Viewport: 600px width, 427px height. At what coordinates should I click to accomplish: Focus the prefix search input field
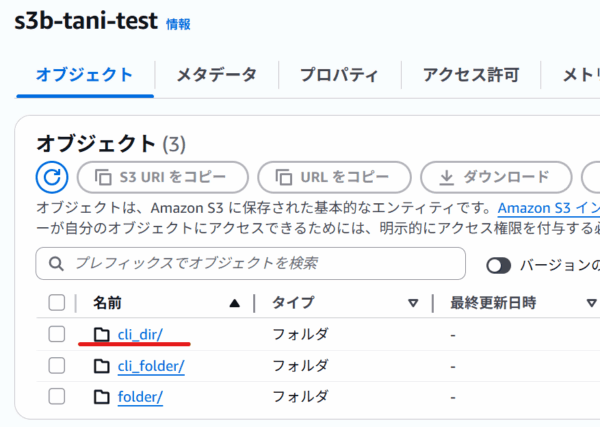pos(260,264)
